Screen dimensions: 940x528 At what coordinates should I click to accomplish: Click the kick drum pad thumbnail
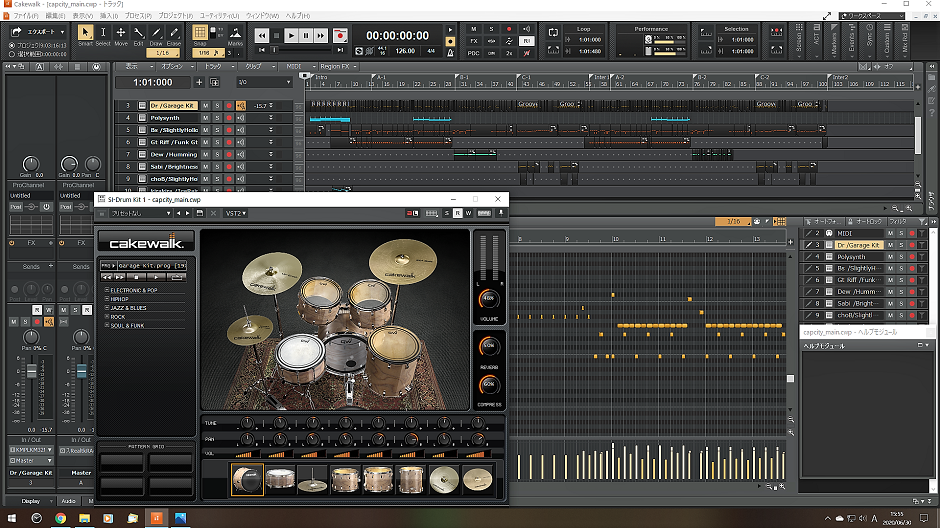pos(247,480)
